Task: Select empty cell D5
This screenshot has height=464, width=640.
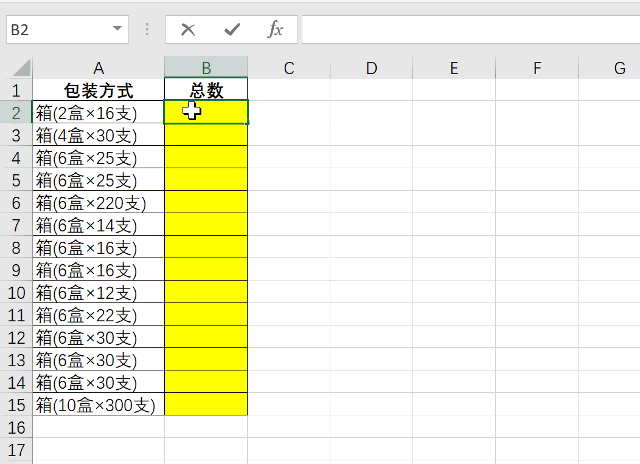Action: pyautogui.click(x=371, y=180)
